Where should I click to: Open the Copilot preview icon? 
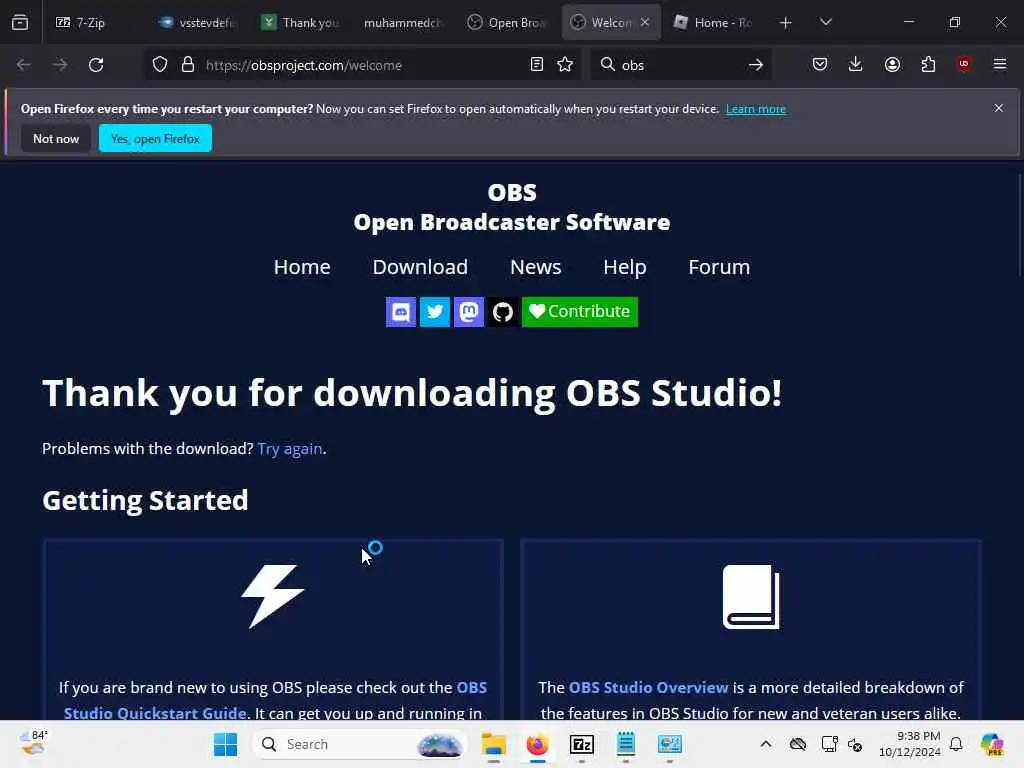click(992, 744)
